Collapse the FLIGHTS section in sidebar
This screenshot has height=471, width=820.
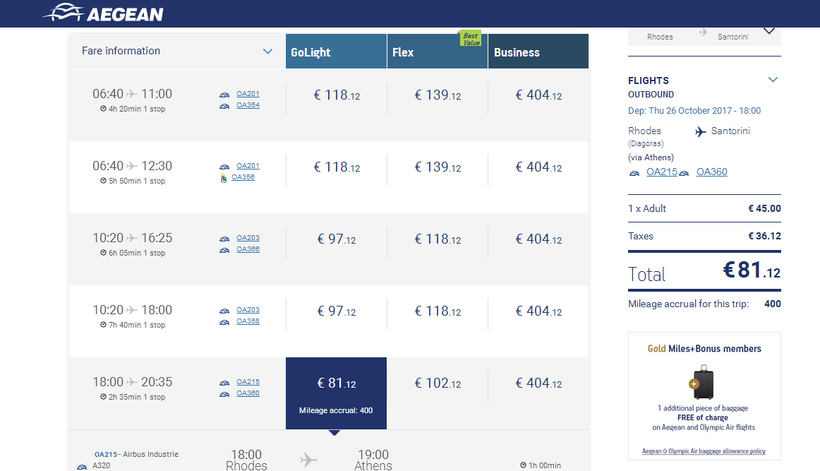(772, 80)
